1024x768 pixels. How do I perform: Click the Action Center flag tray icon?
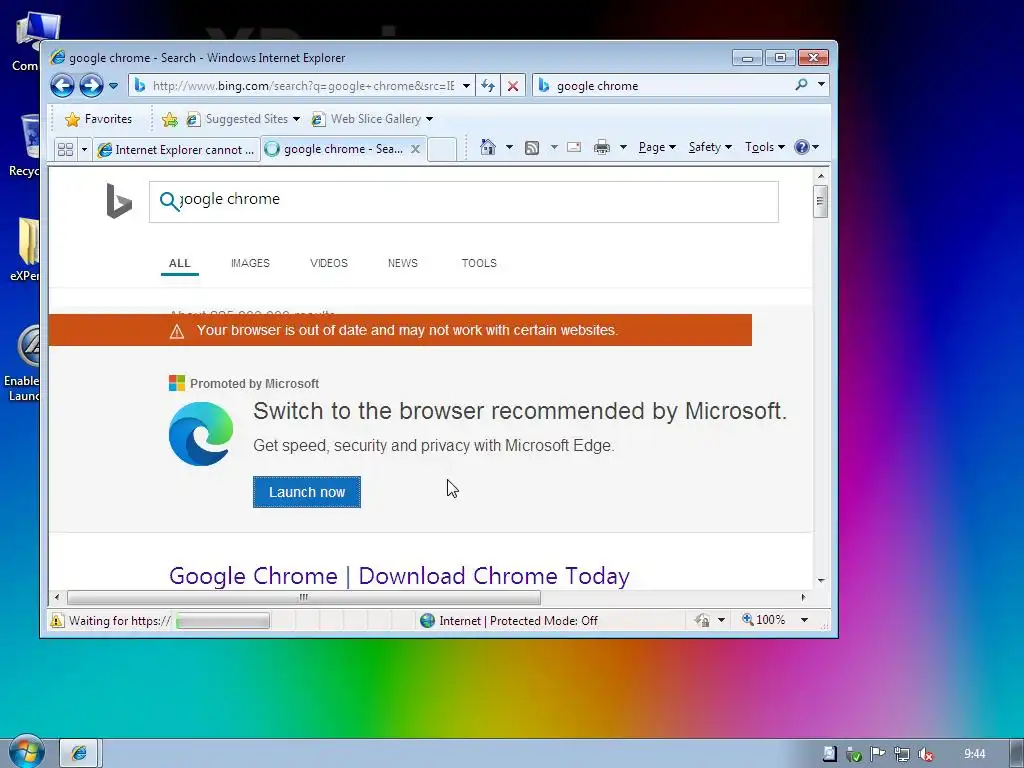pyautogui.click(x=878, y=754)
